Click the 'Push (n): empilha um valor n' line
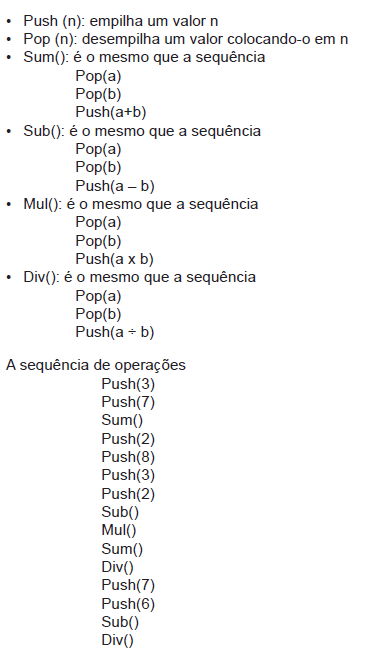This screenshot has height=660, width=374. (120, 21)
